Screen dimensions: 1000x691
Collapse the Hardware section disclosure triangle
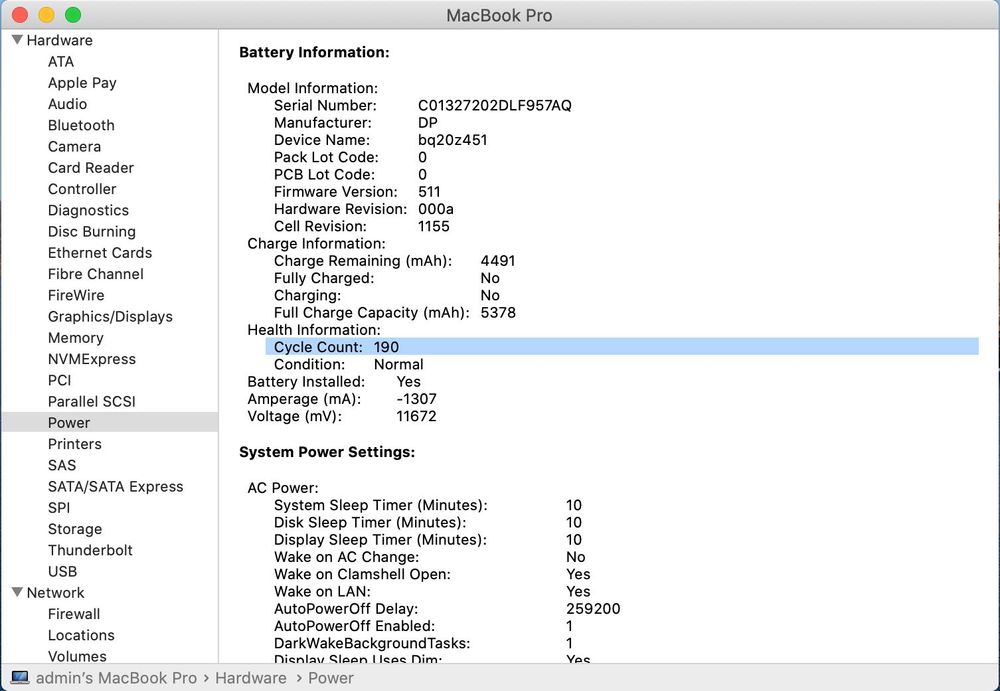17,40
